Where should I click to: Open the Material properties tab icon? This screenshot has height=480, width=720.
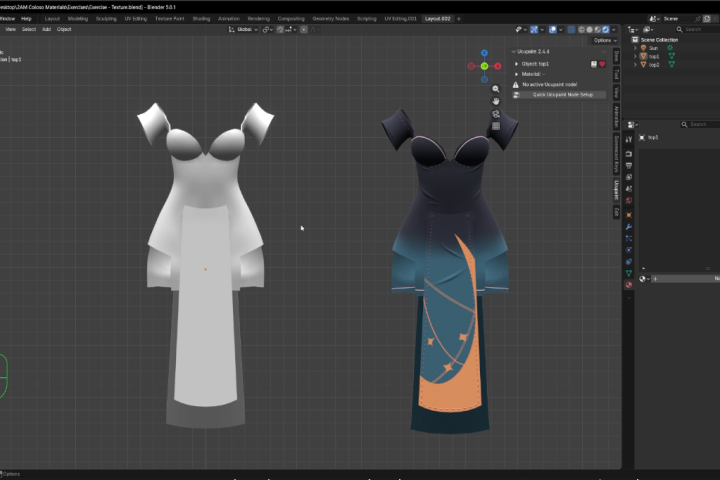(629, 285)
